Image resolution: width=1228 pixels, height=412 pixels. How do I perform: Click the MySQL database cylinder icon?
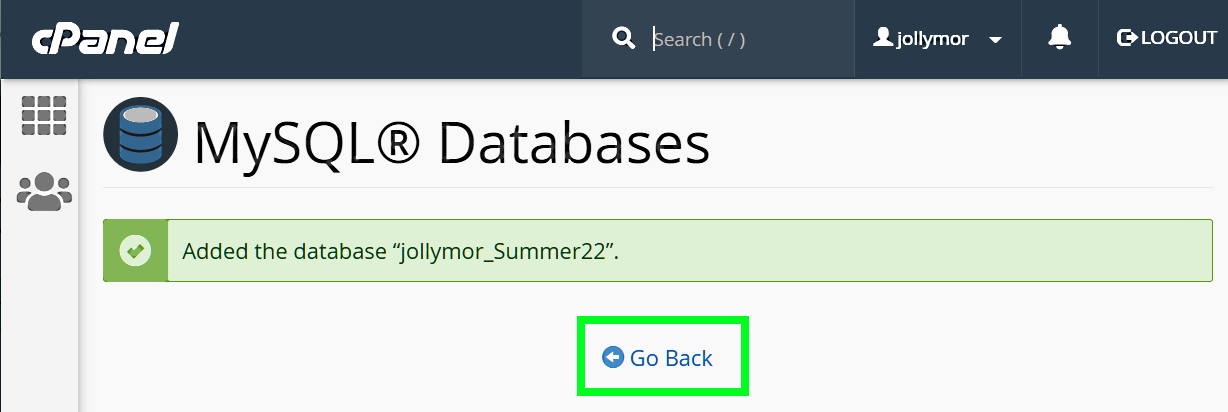(141, 135)
